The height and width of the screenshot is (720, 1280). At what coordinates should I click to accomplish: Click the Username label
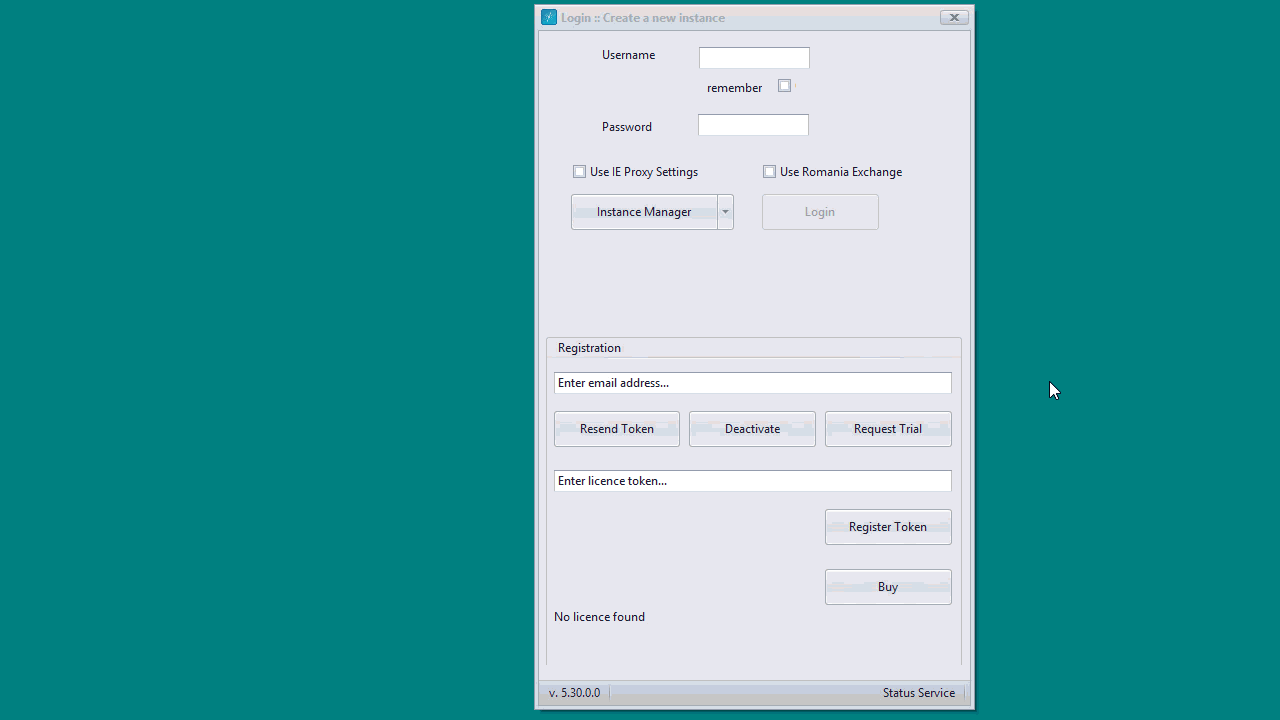[628, 55]
